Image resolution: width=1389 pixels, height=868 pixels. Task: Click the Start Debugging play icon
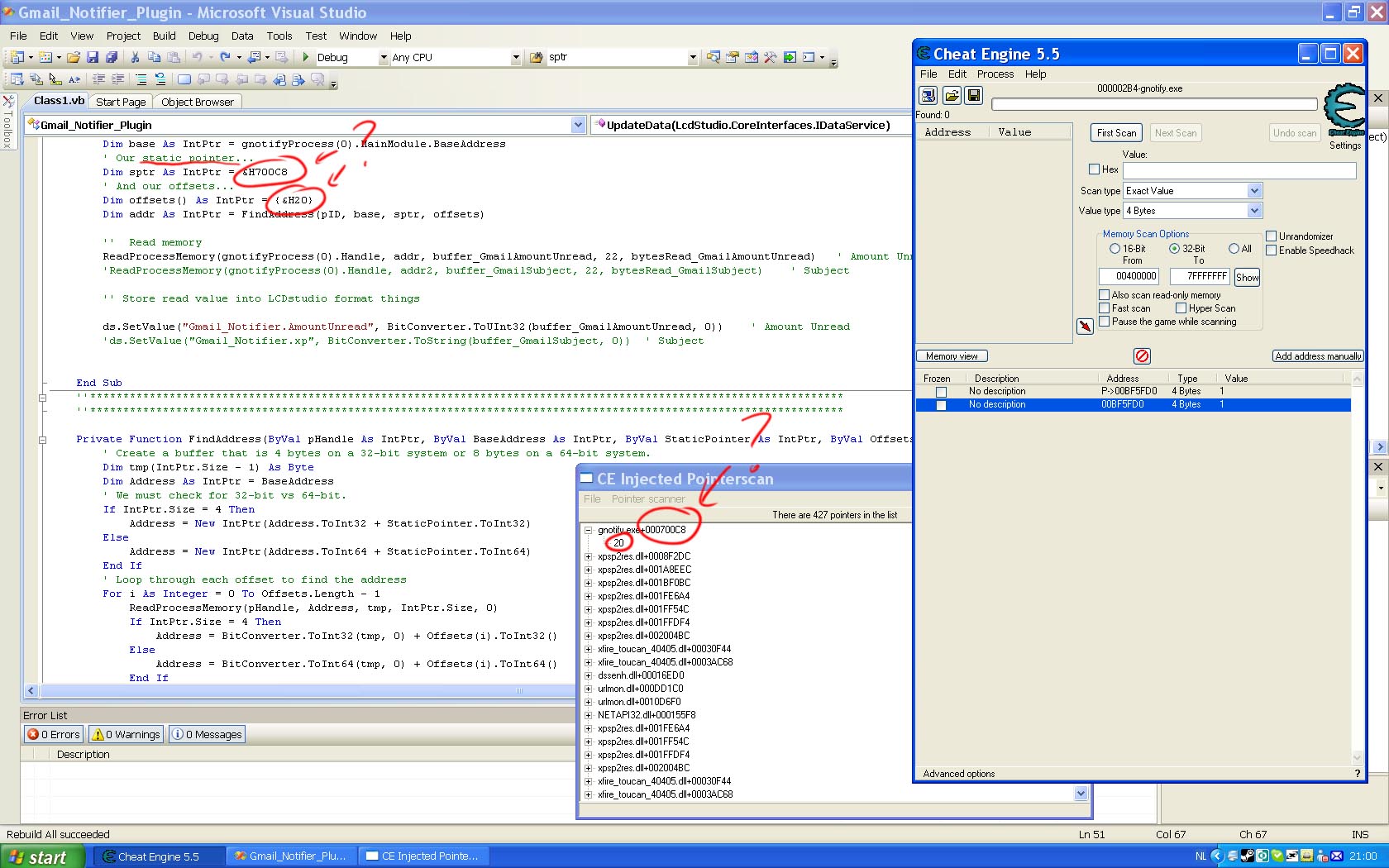tap(306, 57)
